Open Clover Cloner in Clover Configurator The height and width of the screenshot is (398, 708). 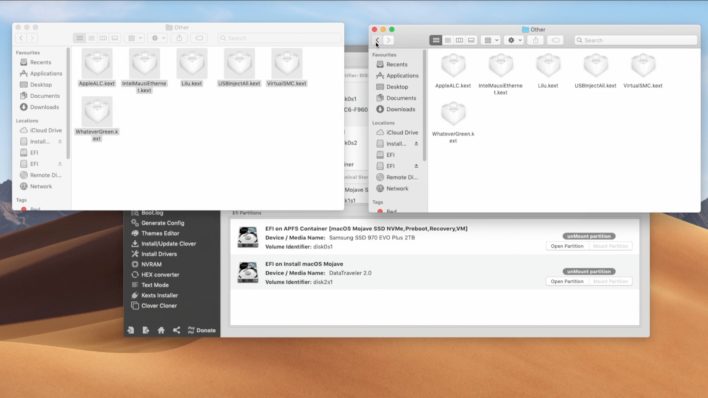154,306
